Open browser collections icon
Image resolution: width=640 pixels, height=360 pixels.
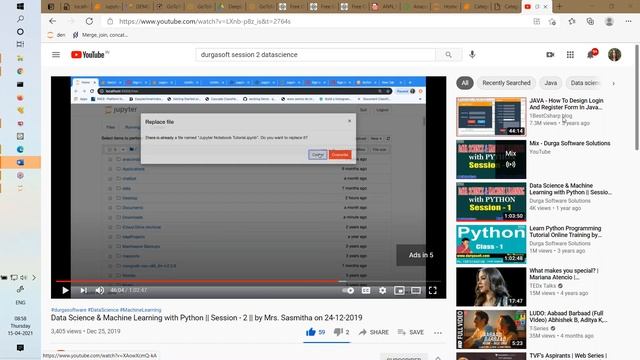[x=590, y=21]
